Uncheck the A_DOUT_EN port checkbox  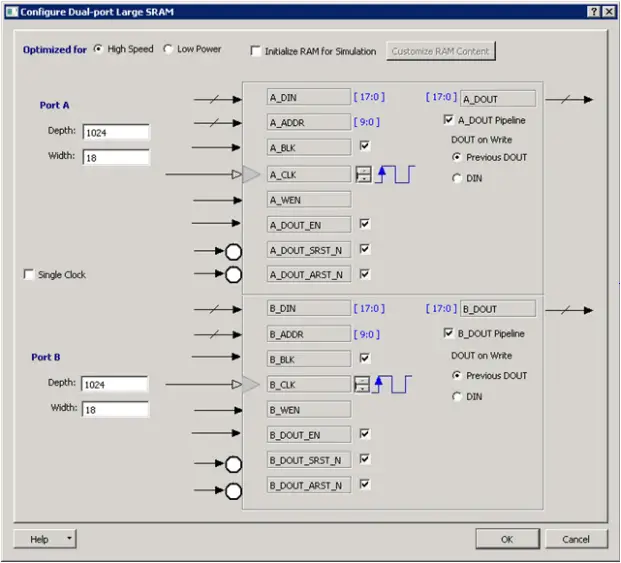(364, 224)
